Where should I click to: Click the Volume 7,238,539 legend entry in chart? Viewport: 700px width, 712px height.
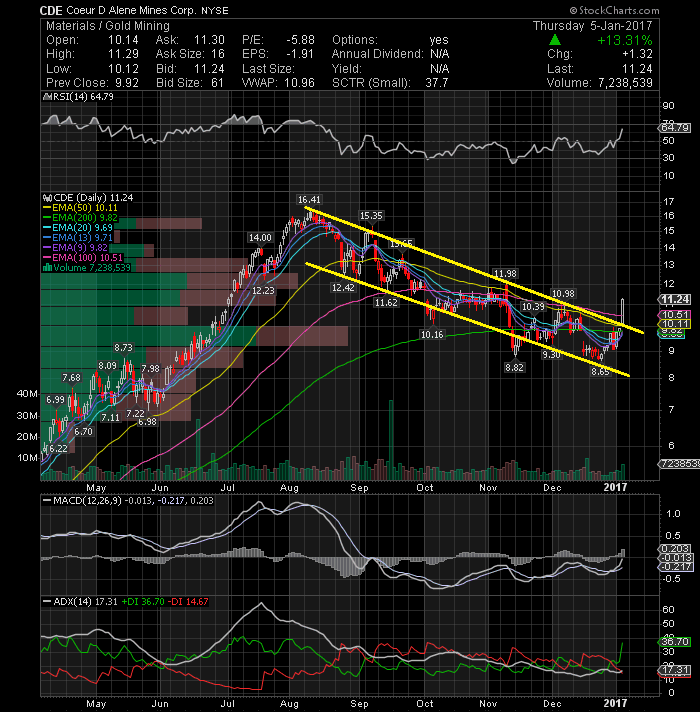coord(87,267)
